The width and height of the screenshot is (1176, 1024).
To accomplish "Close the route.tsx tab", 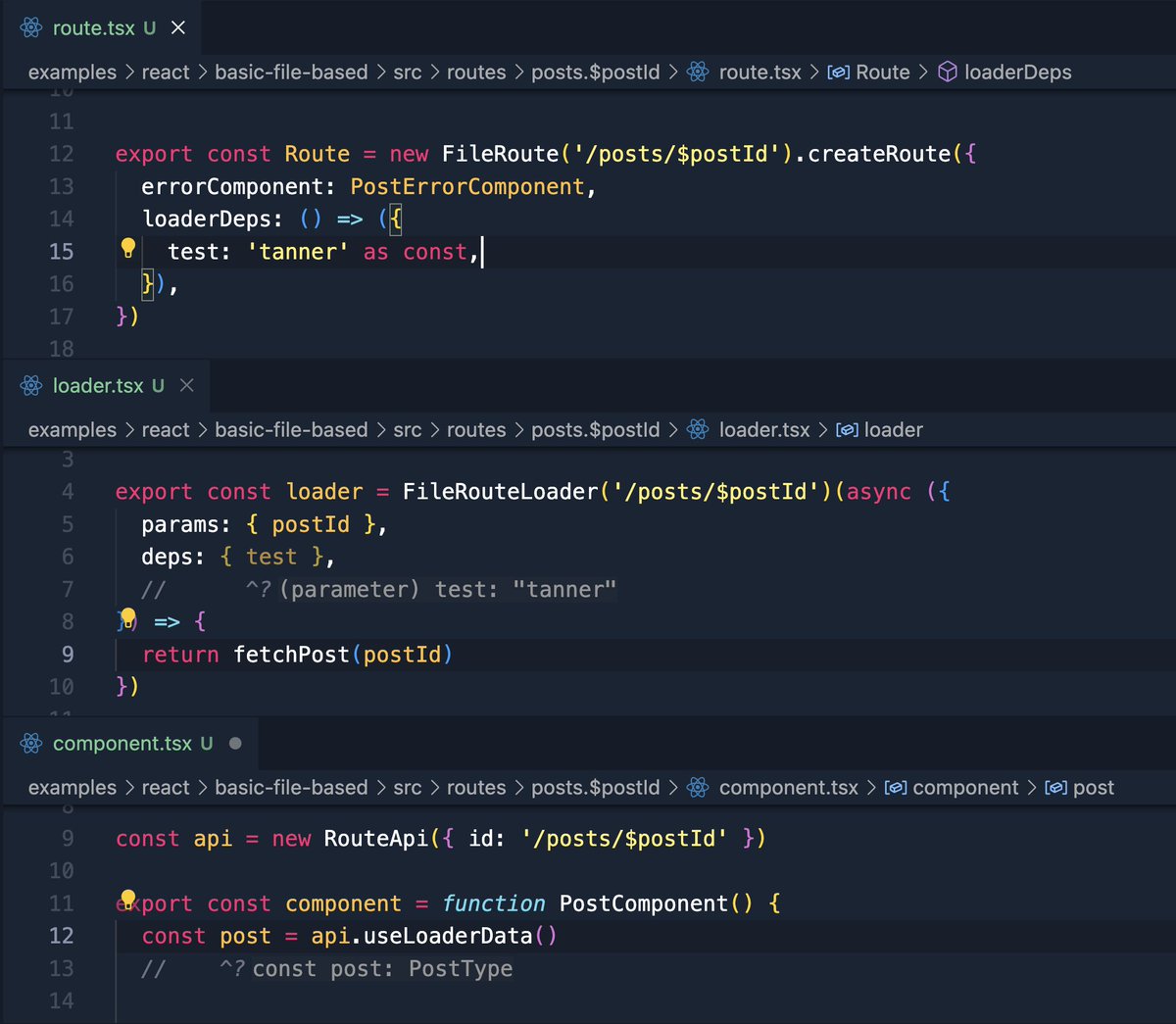I will click(x=178, y=27).
